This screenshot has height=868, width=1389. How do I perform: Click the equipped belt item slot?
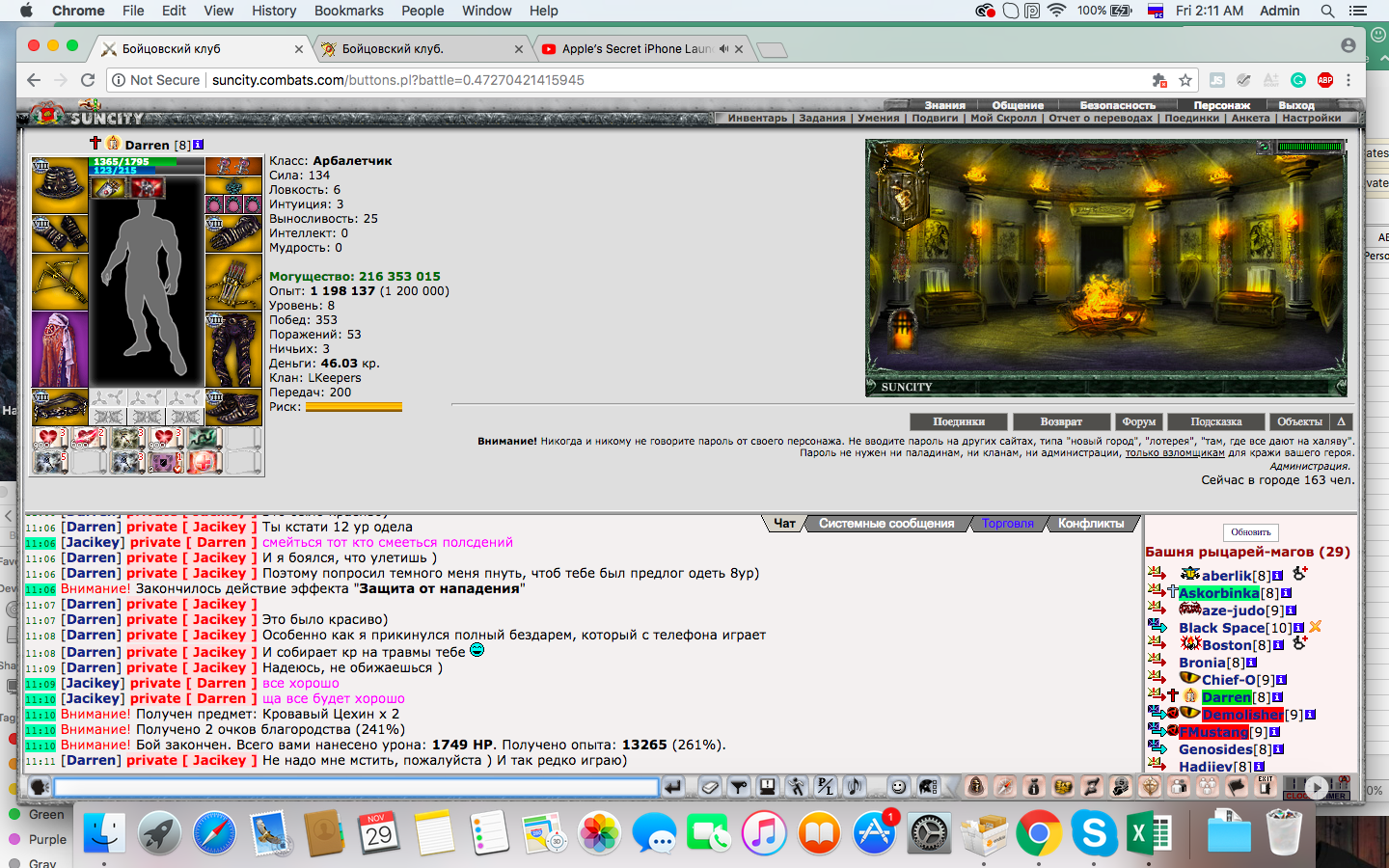coord(60,407)
